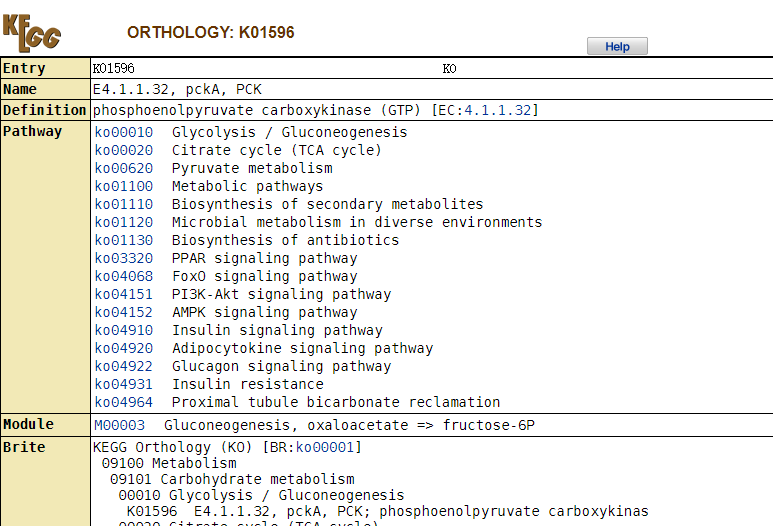773x526 pixels.
Task: Click 'Microbial metabolism in diverse environments' text
Action: coord(357,222)
